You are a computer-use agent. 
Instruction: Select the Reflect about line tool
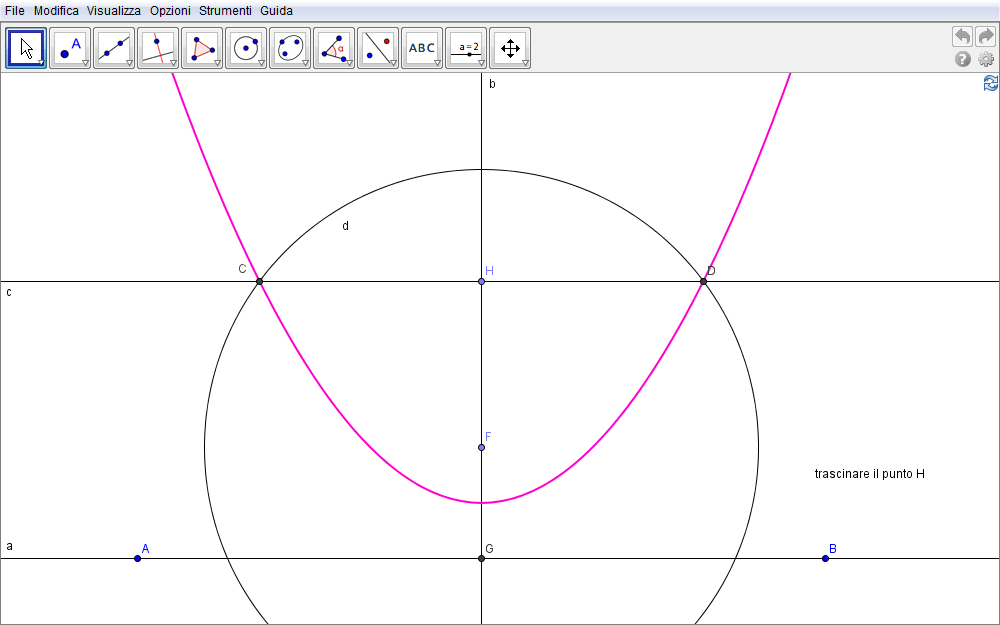pos(378,47)
